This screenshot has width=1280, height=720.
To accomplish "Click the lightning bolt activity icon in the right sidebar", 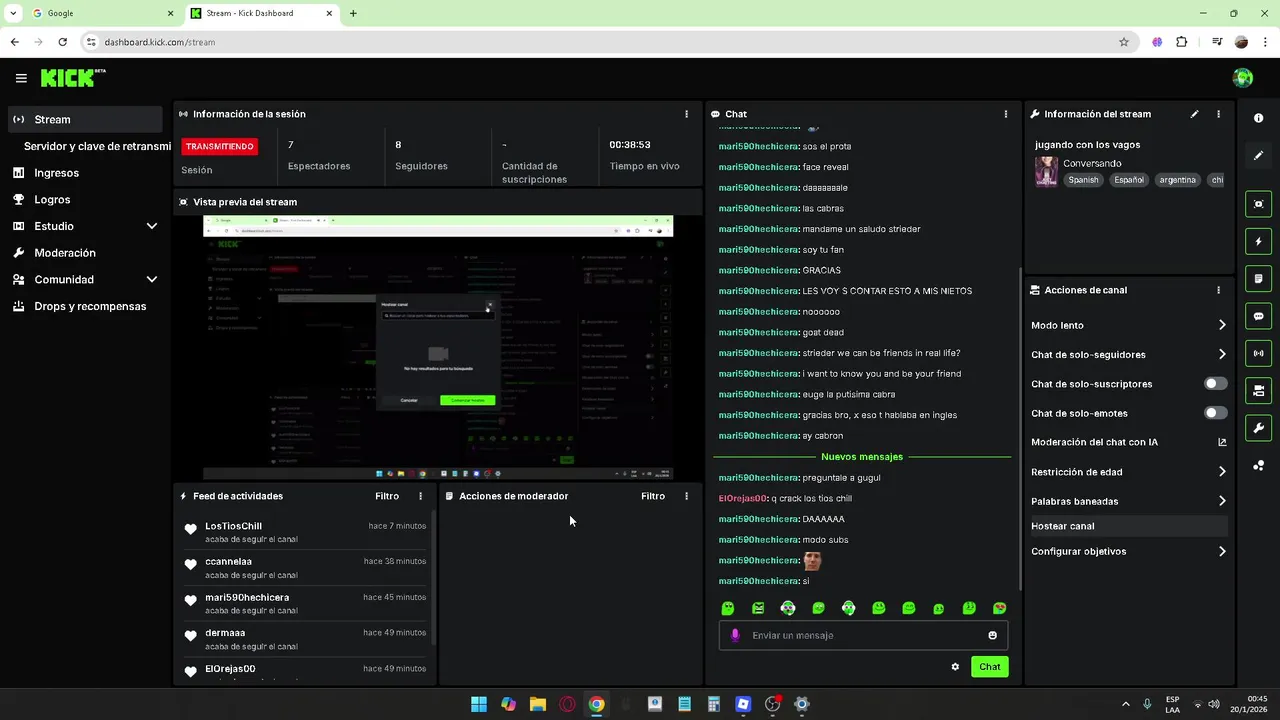I will tap(1258, 241).
